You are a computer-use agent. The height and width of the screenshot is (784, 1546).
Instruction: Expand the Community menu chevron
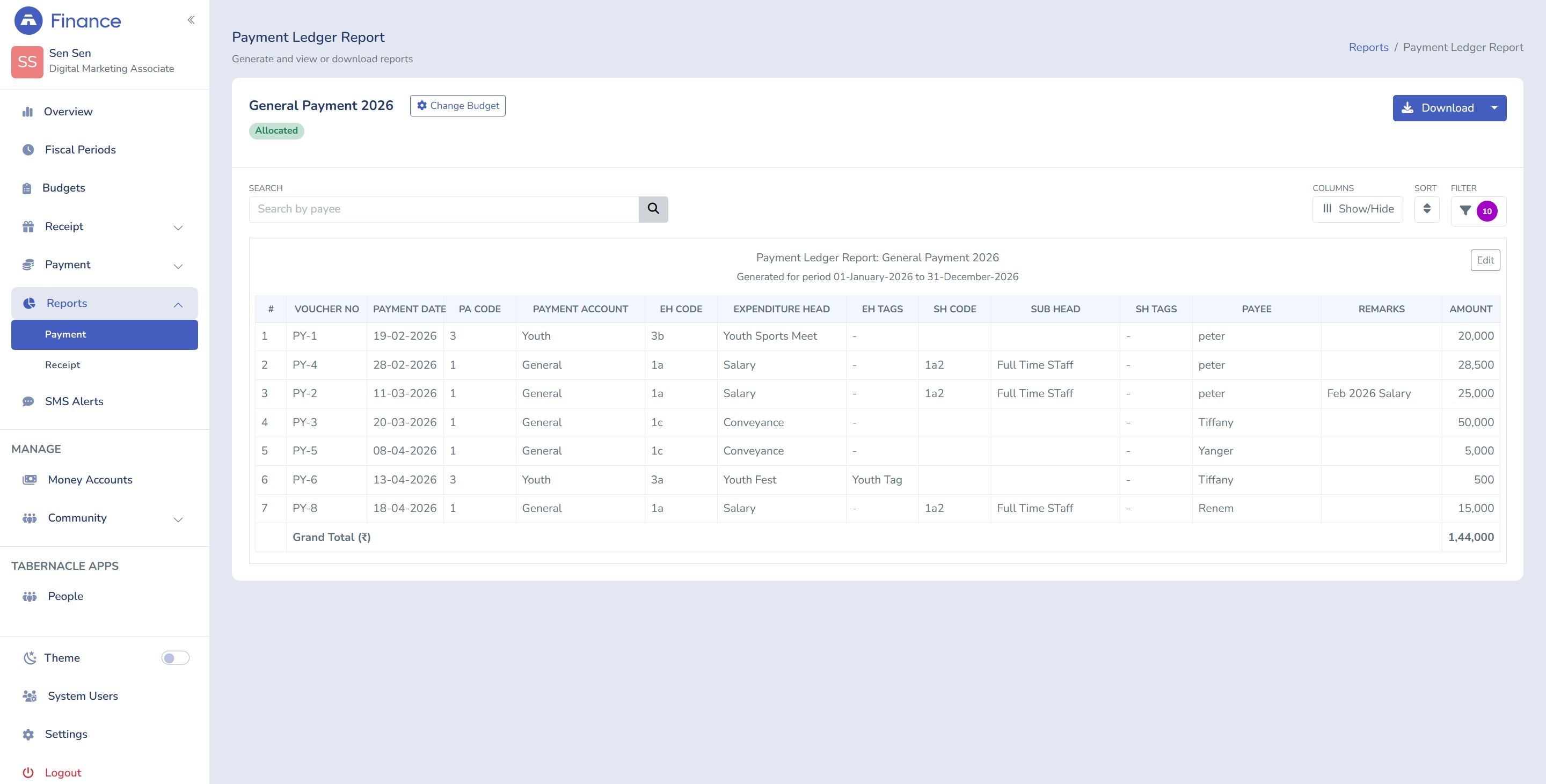(x=178, y=519)
